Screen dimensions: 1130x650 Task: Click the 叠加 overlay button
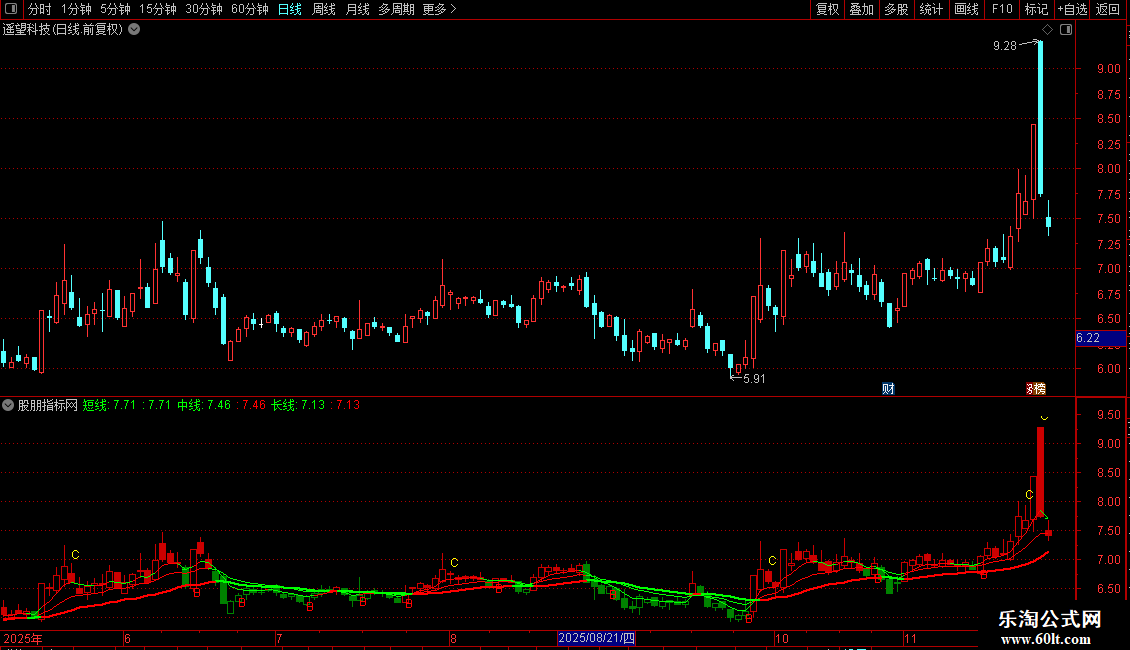tap(861, 9)
